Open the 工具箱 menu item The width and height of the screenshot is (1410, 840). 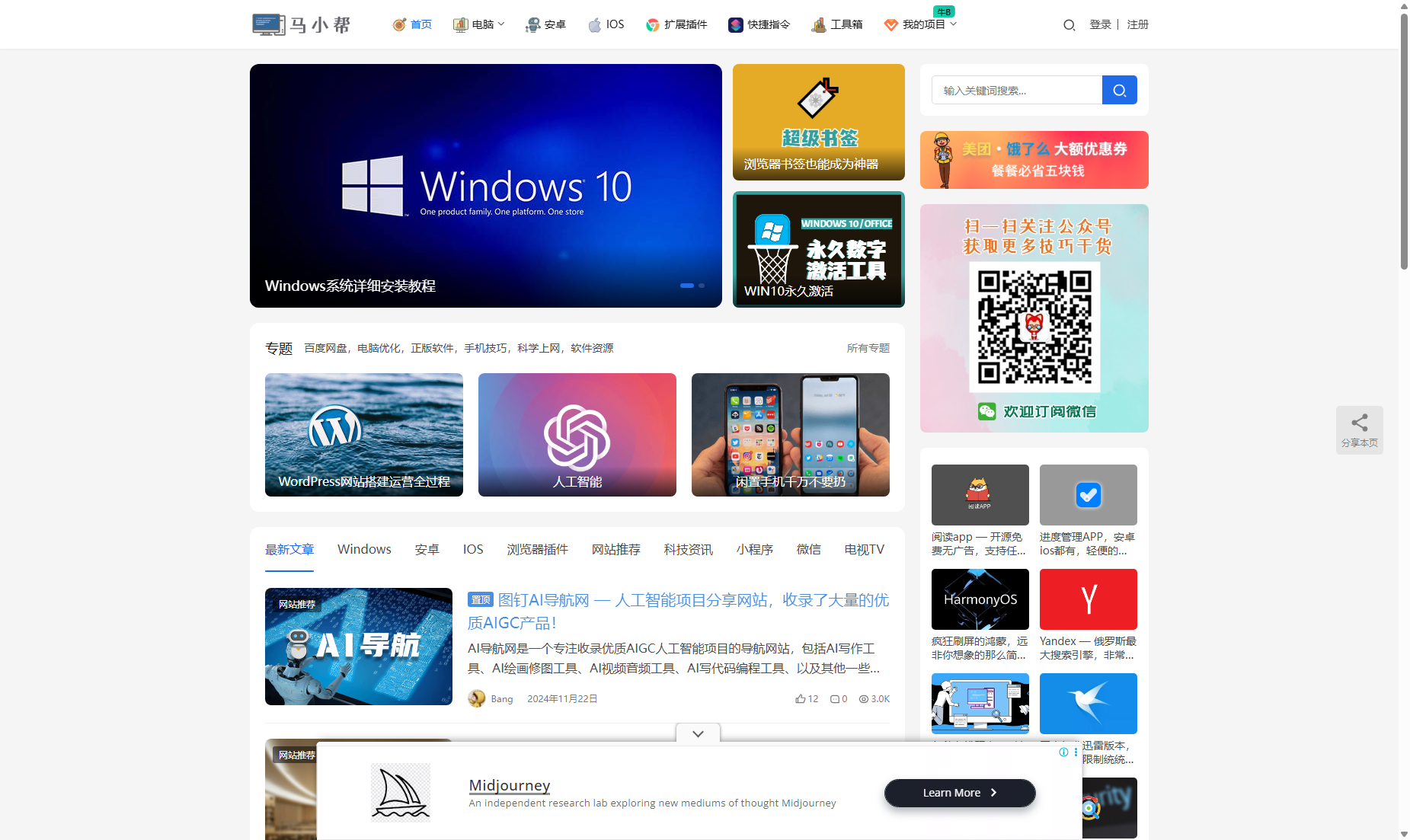836,24
